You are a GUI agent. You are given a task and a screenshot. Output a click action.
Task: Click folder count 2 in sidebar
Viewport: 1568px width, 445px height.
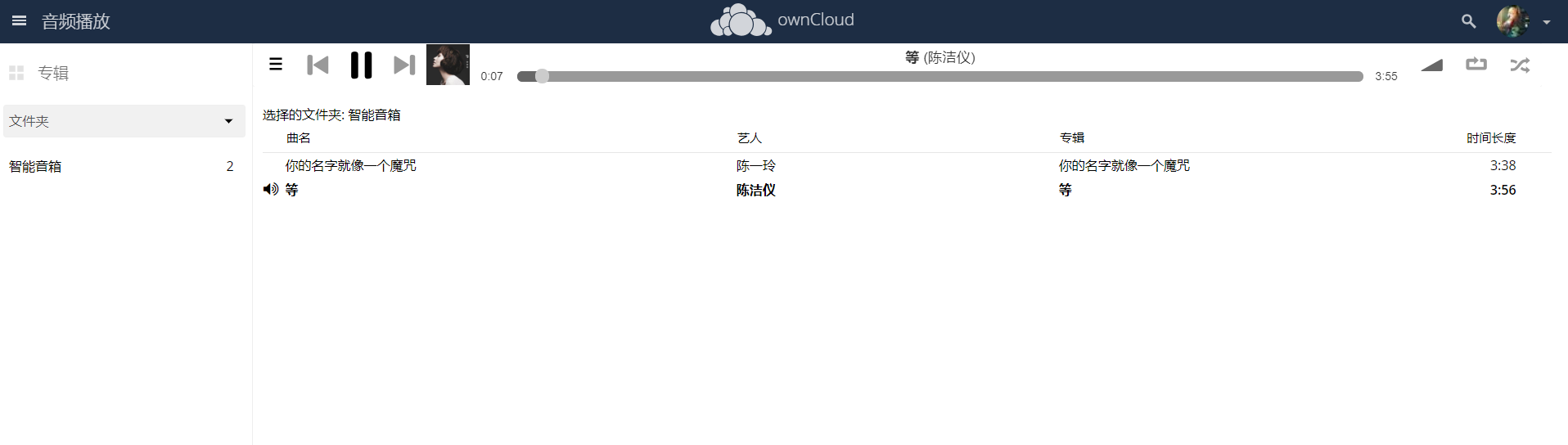(x=230, y=166)
